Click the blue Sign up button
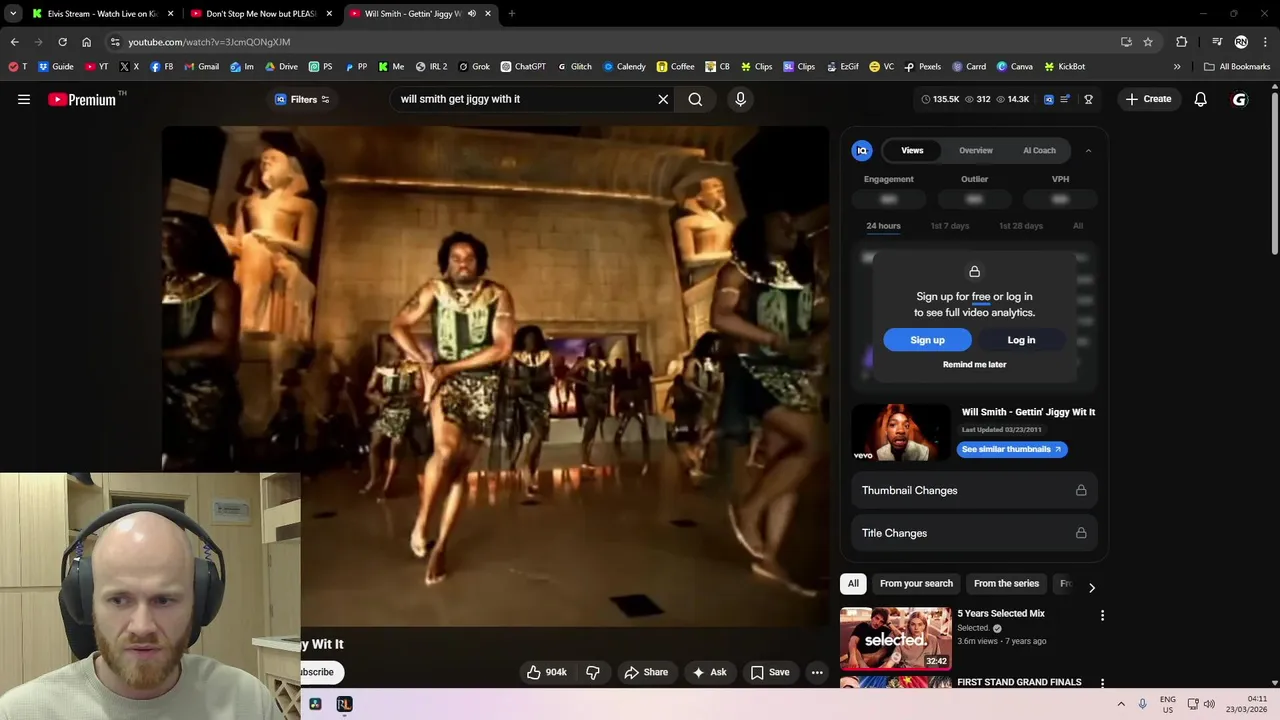This screenshot has height=720, width=1280. (x=927, y=340)
